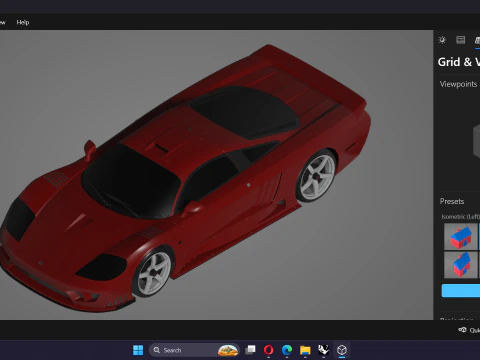Open File Explorer from the taskbar
The image size is (480, 360).
(x=305, y=350)
